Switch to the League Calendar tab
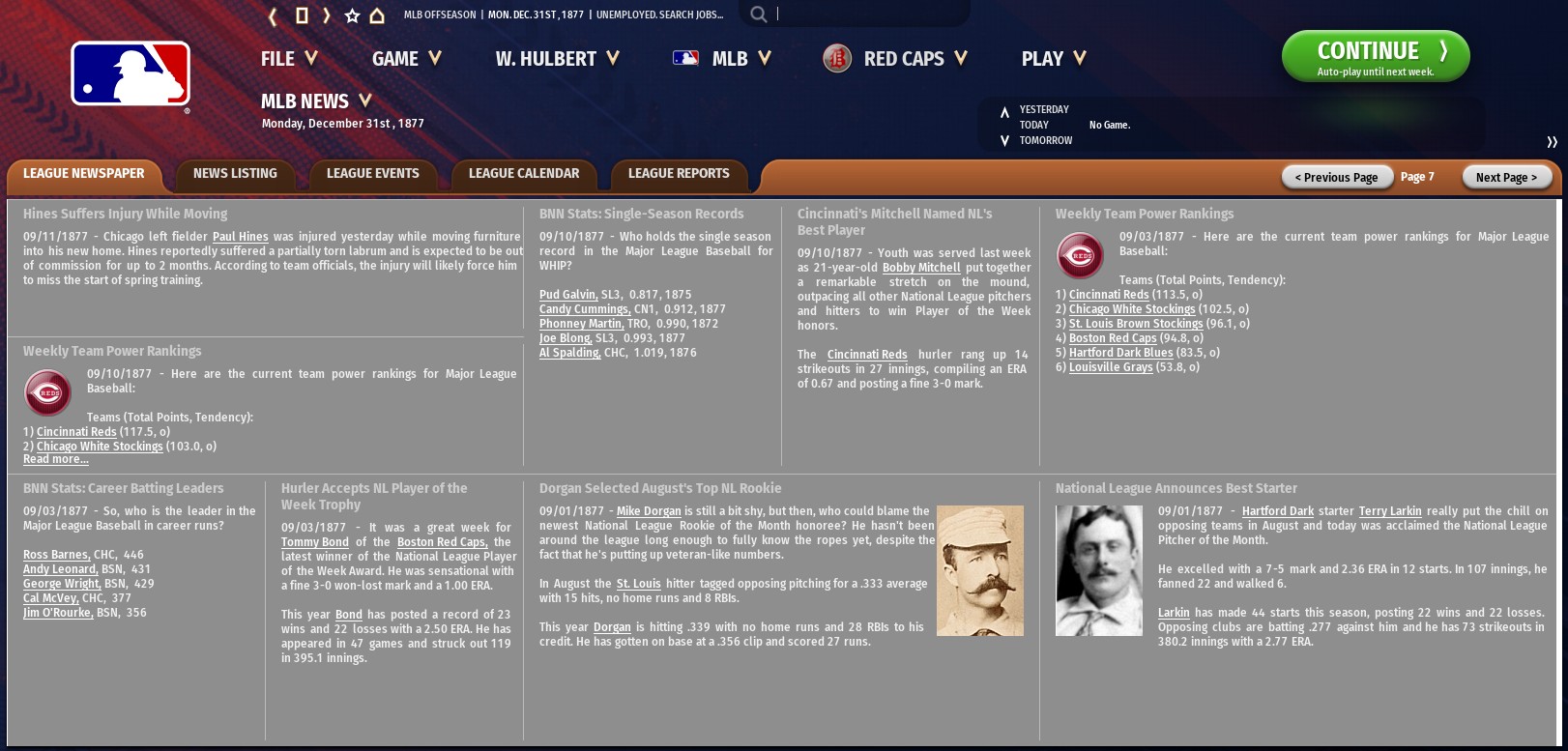This screenshot has height=751, width=1568. tap(524, 174)
